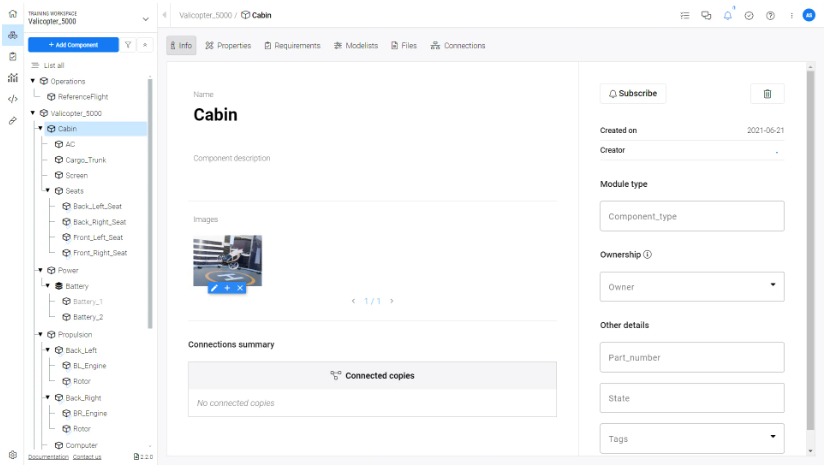Open the Documentation link

48,457
